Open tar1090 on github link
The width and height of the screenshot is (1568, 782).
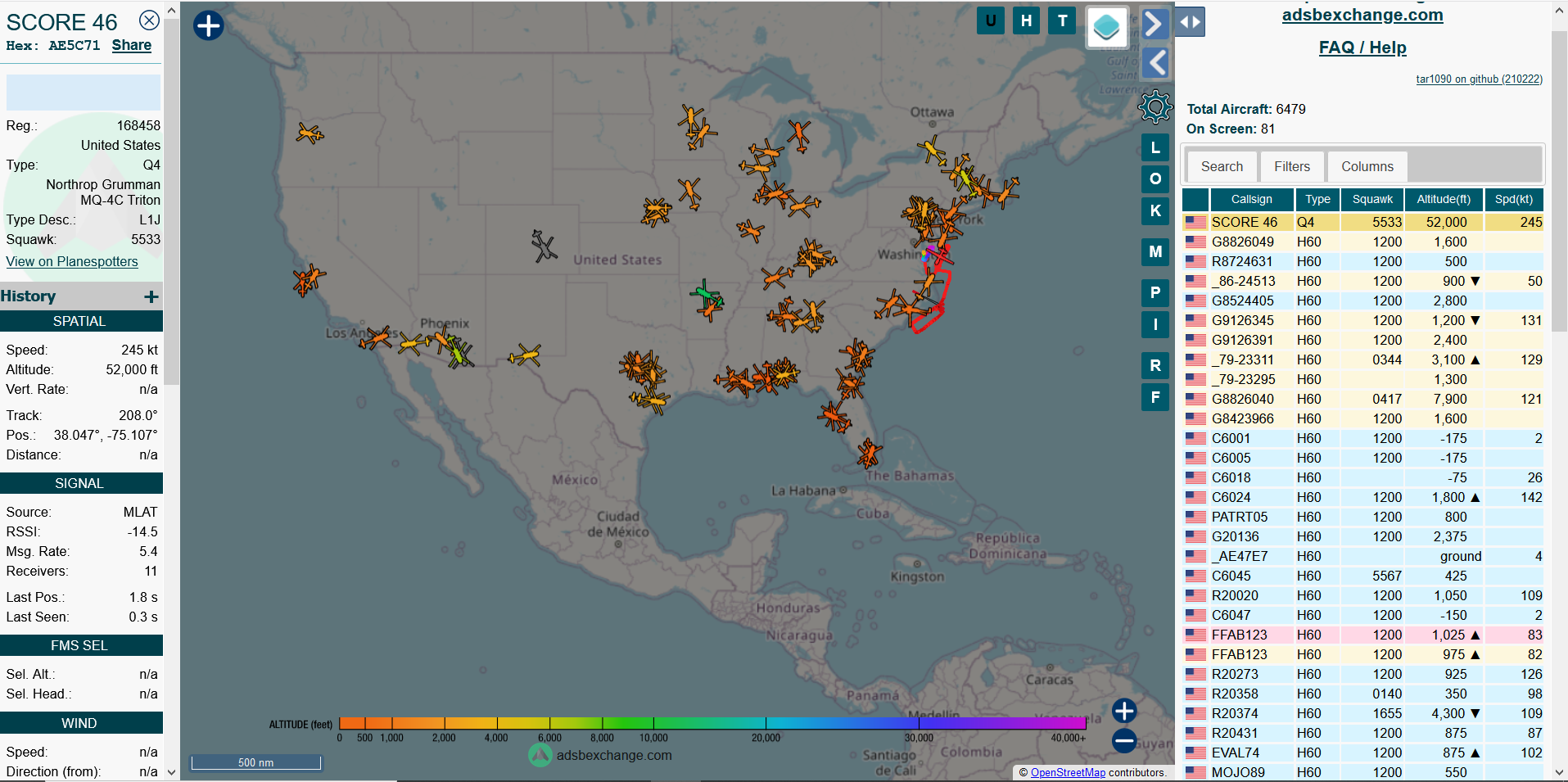1479,79
